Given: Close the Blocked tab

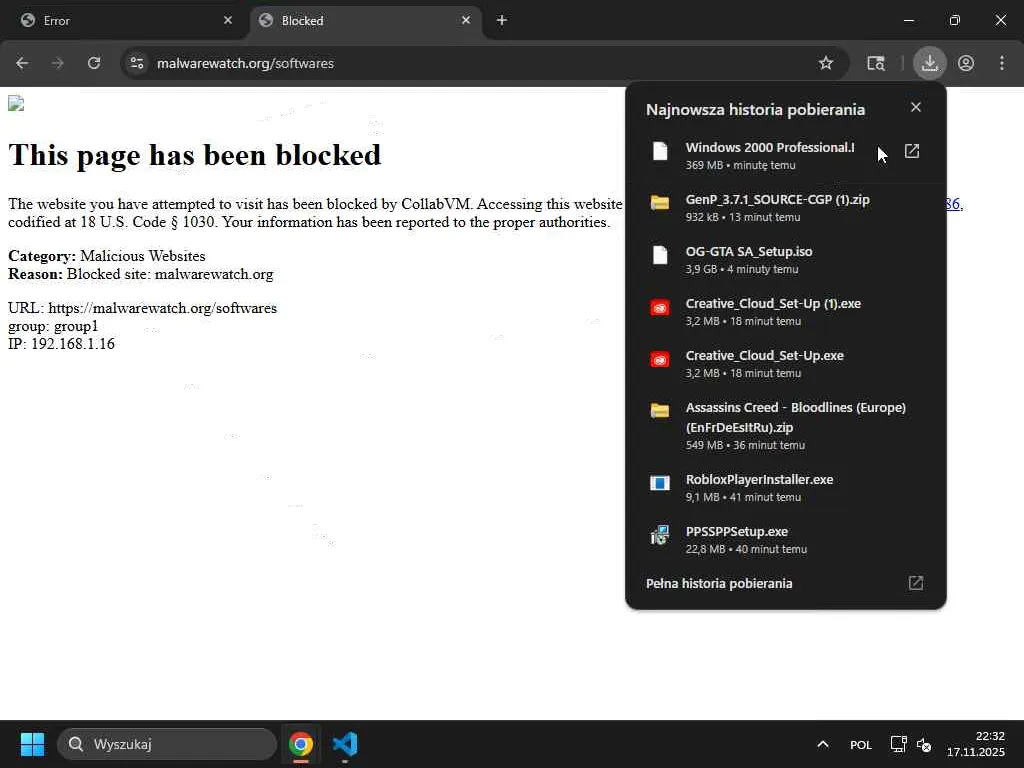Looking at the screenshot, I should (x=466, y=20).
